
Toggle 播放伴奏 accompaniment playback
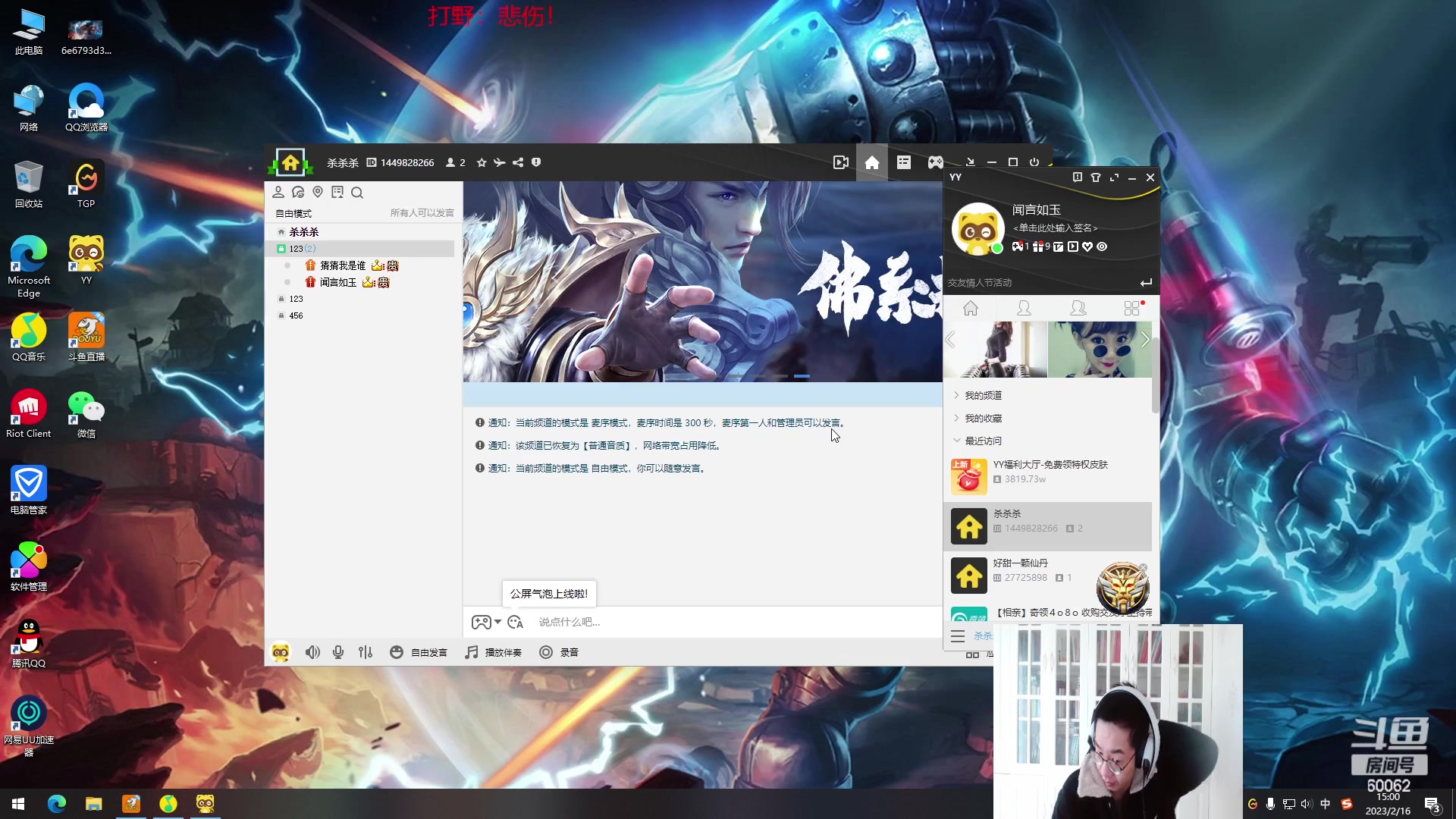[x=494, y=652]
